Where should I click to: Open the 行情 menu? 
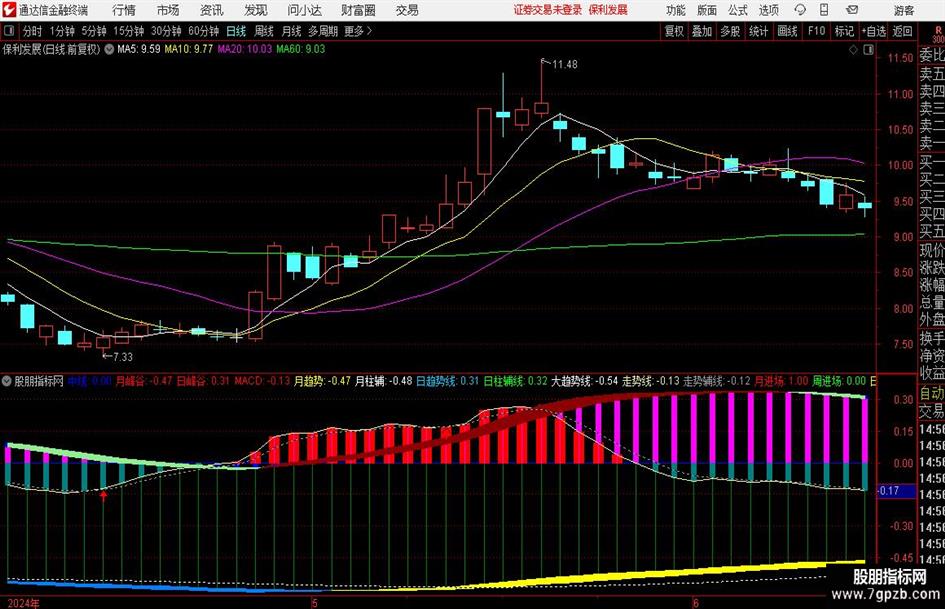coord(124,10)
